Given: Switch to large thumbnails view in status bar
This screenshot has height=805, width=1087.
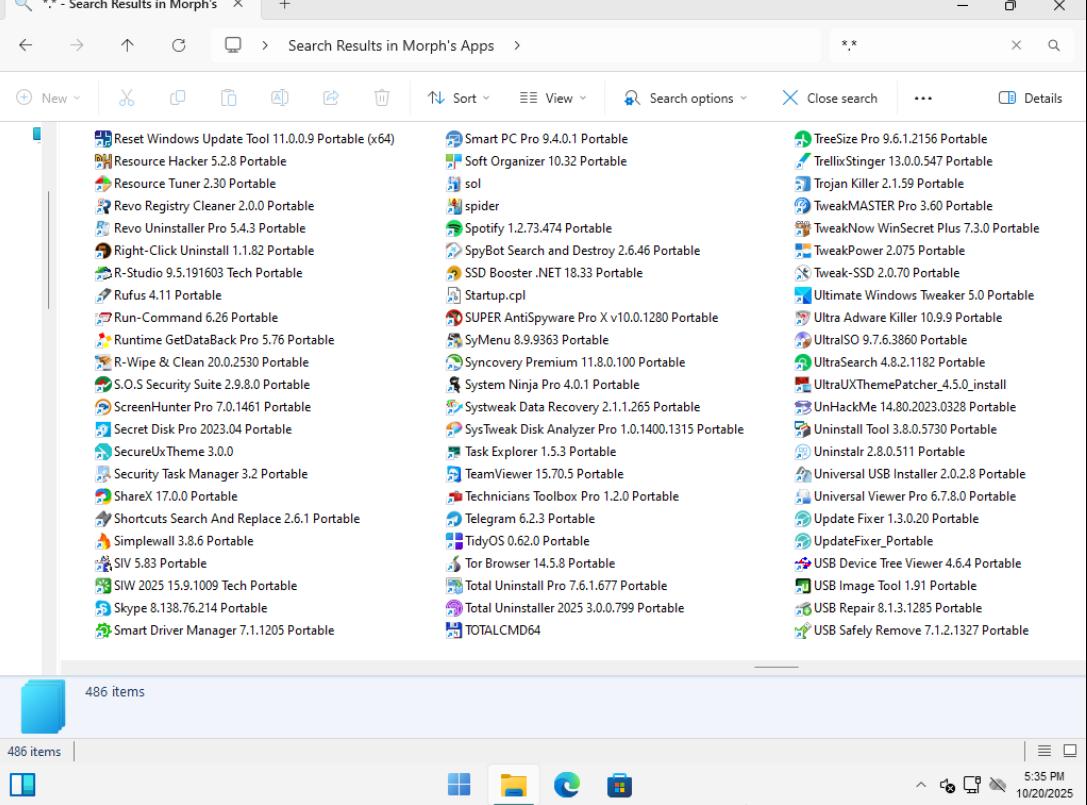Looking at the screenshot, I should [x=1069, y=751].
